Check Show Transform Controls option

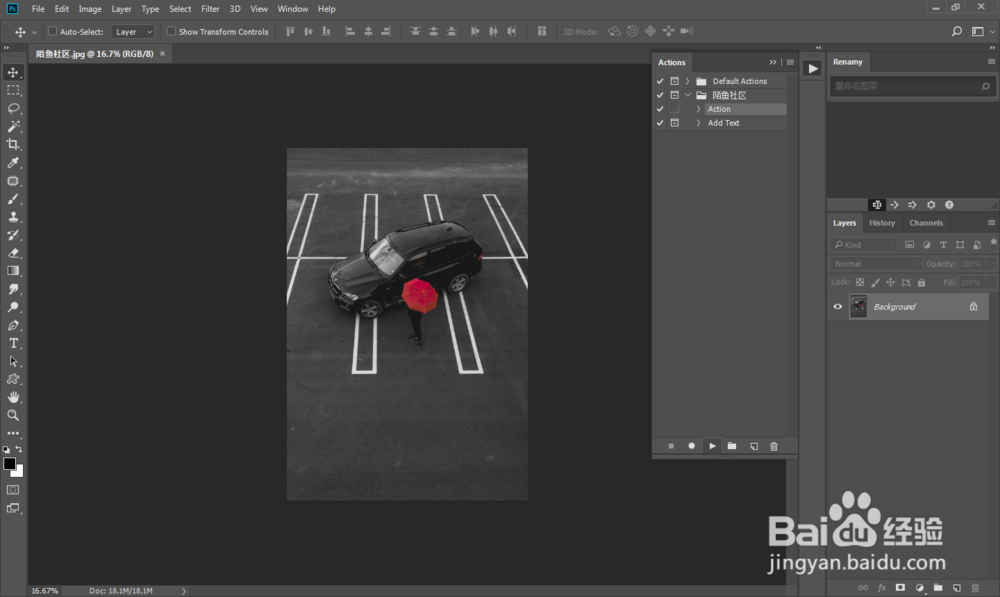click(x=171, y=32)
